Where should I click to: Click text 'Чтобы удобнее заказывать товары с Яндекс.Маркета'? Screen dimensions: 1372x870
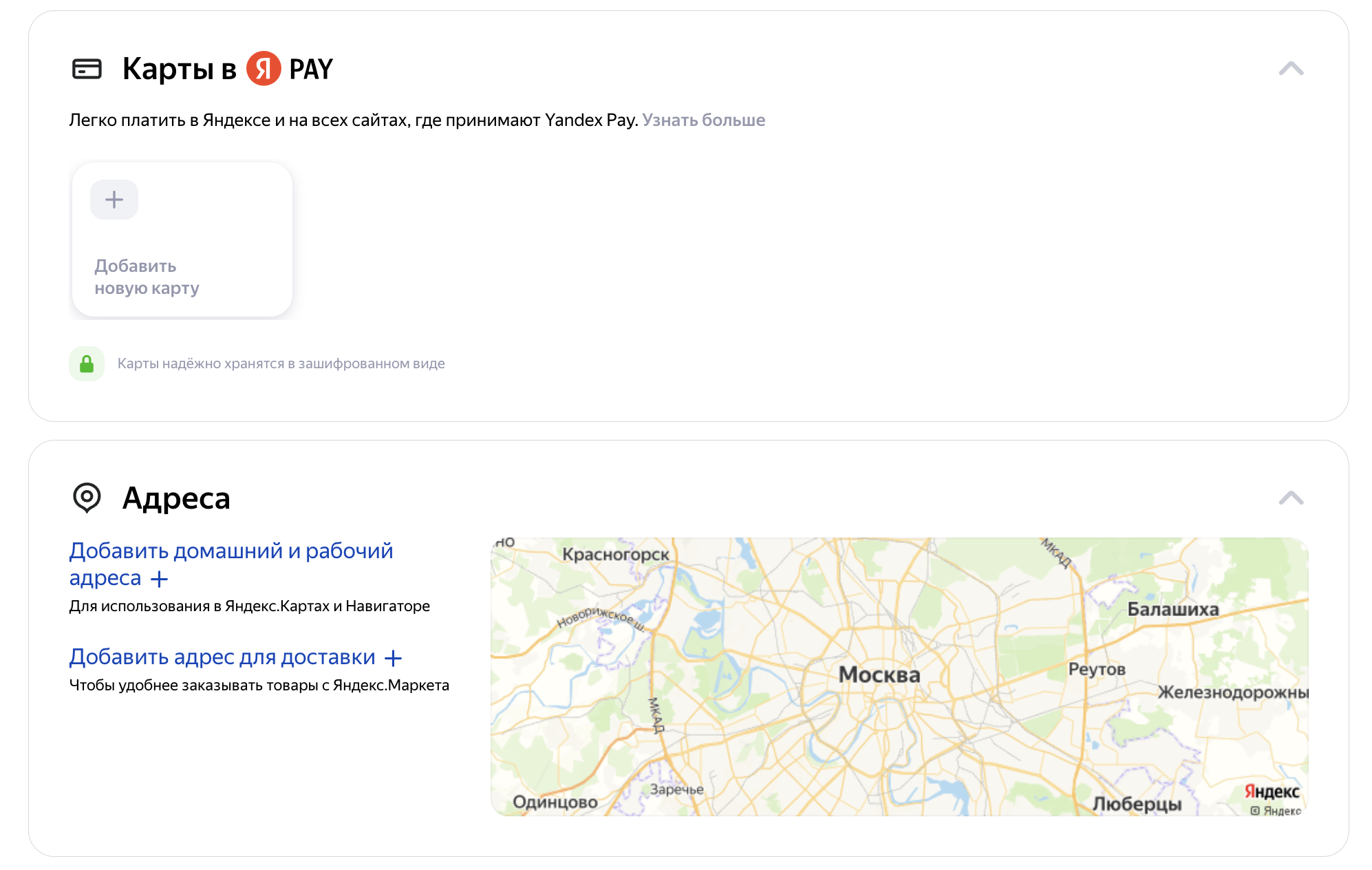[x=259, y=686]
